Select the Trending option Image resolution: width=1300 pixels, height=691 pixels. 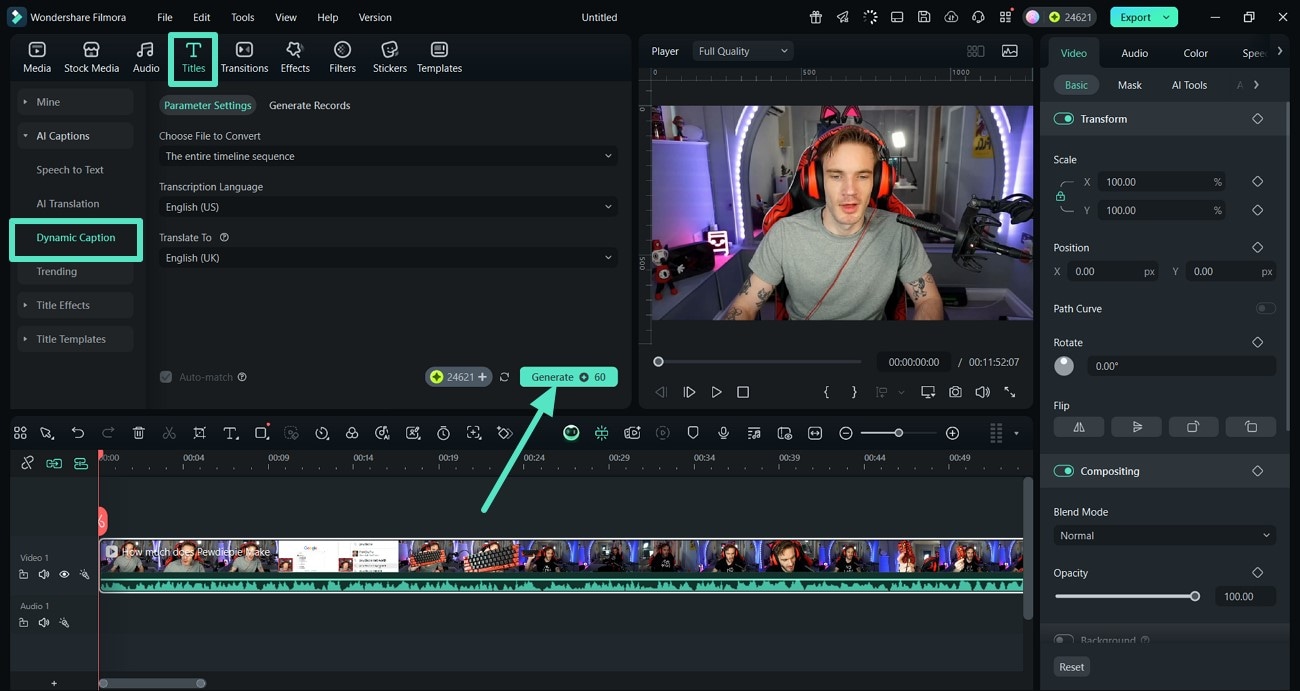(57, 272)
